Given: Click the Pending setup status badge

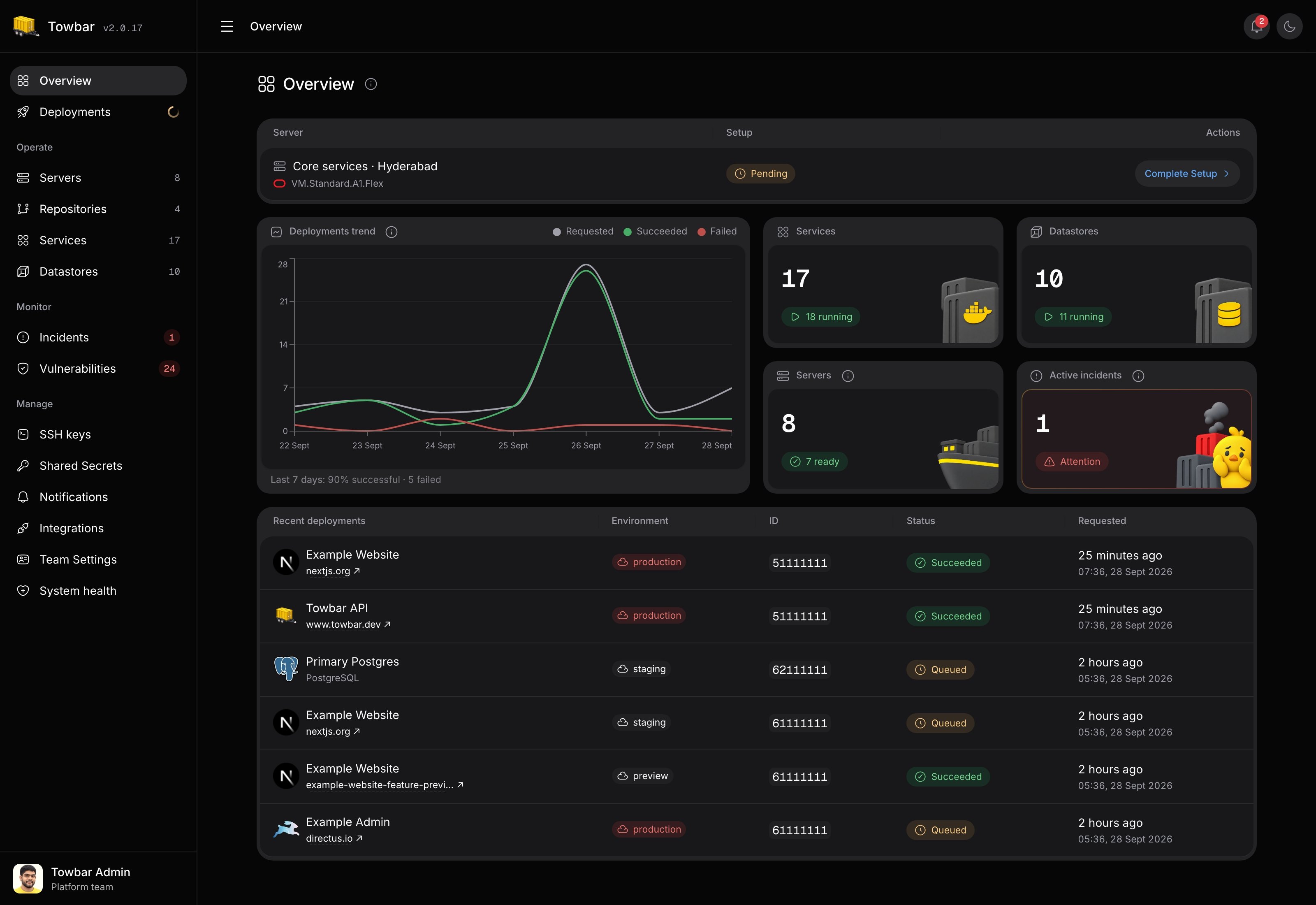Looking at the screenshot, I should [x=760, y=174].
